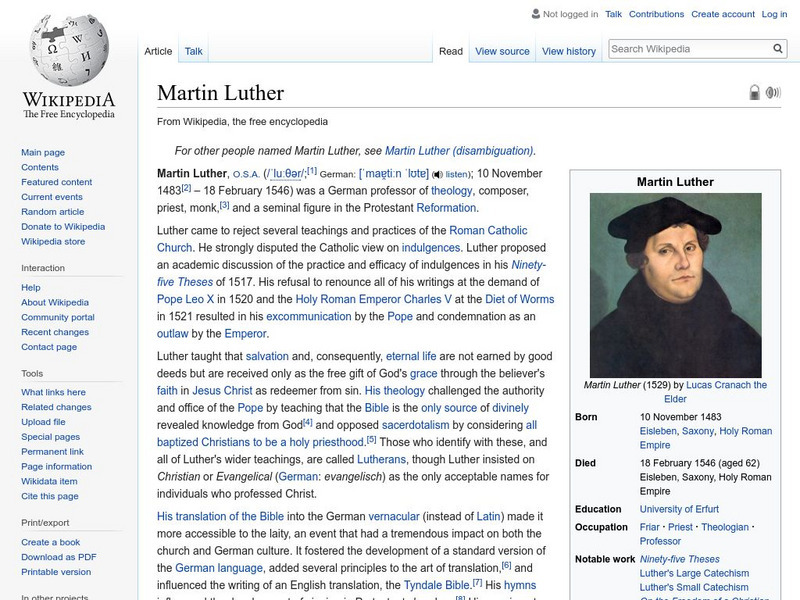The width and height of the screenshot is (800, 600).
Task: Click footnote reference [4] after 'from God'
Action: click(x=308, y=422)
